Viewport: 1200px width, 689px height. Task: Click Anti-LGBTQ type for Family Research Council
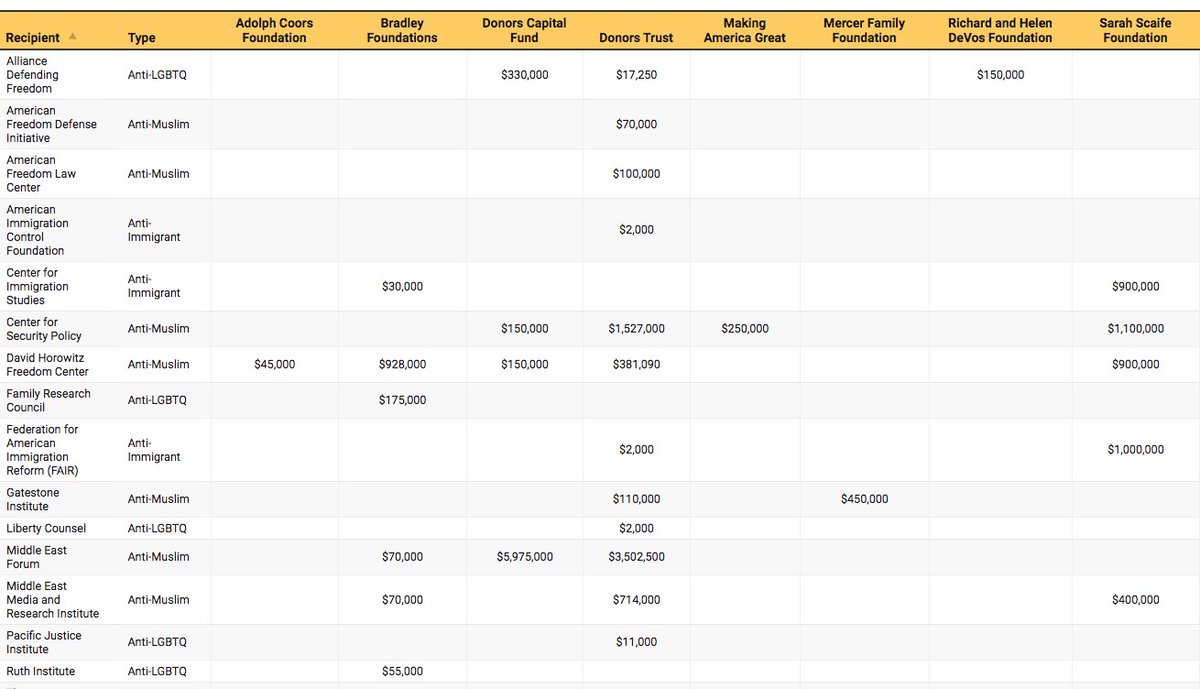[157, 400]
